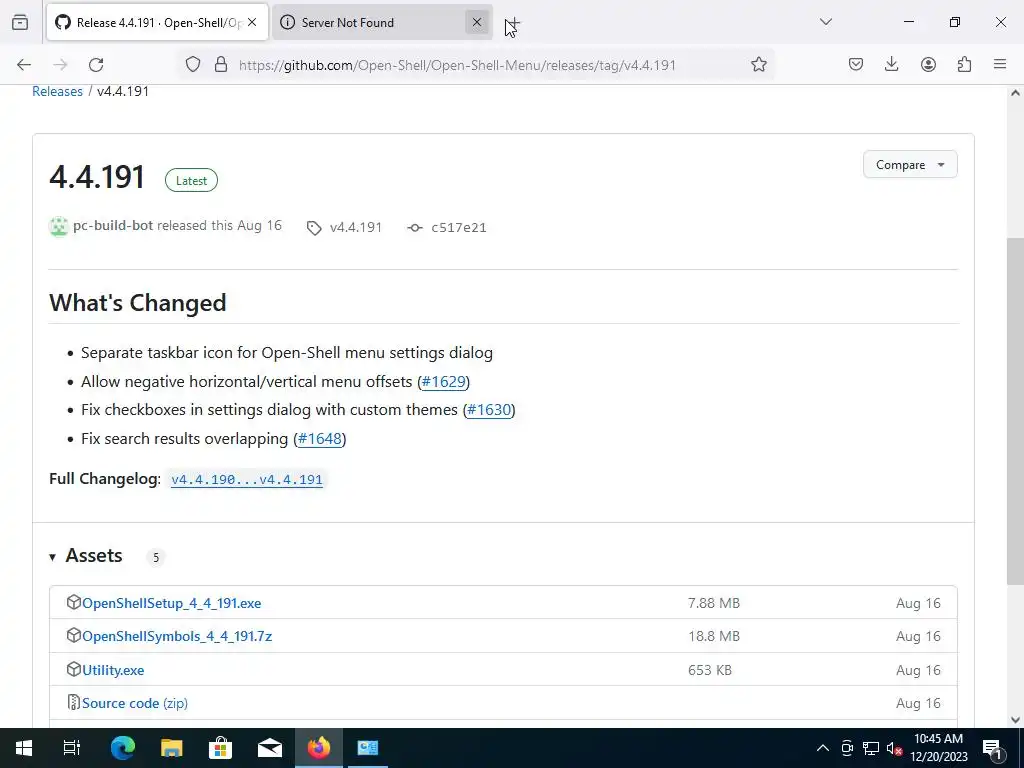Click the 653 KB file size
1024x768 pixels.
710,670
